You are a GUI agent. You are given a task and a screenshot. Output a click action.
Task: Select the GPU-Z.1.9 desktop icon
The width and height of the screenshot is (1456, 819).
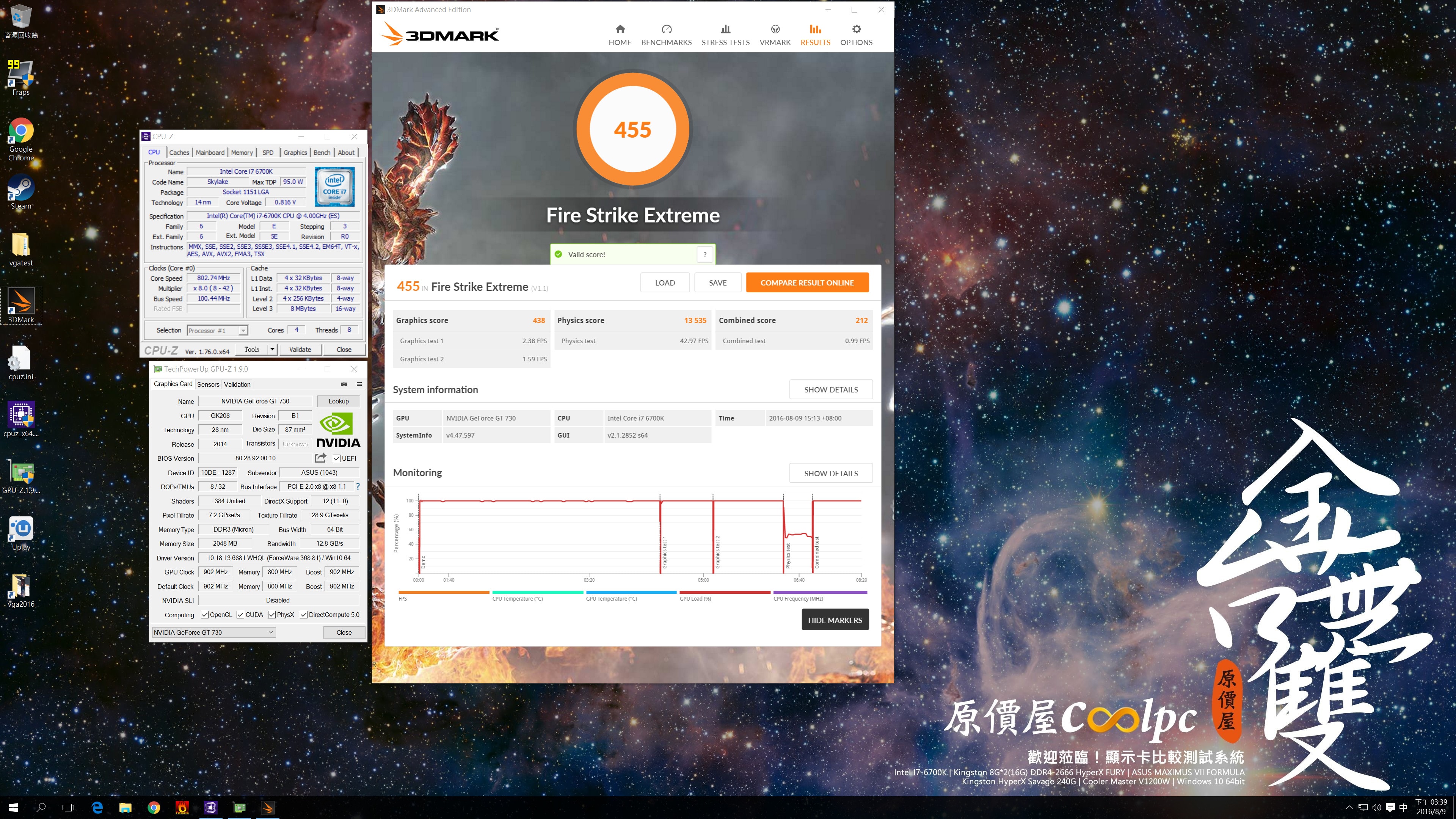pos(21,477)
